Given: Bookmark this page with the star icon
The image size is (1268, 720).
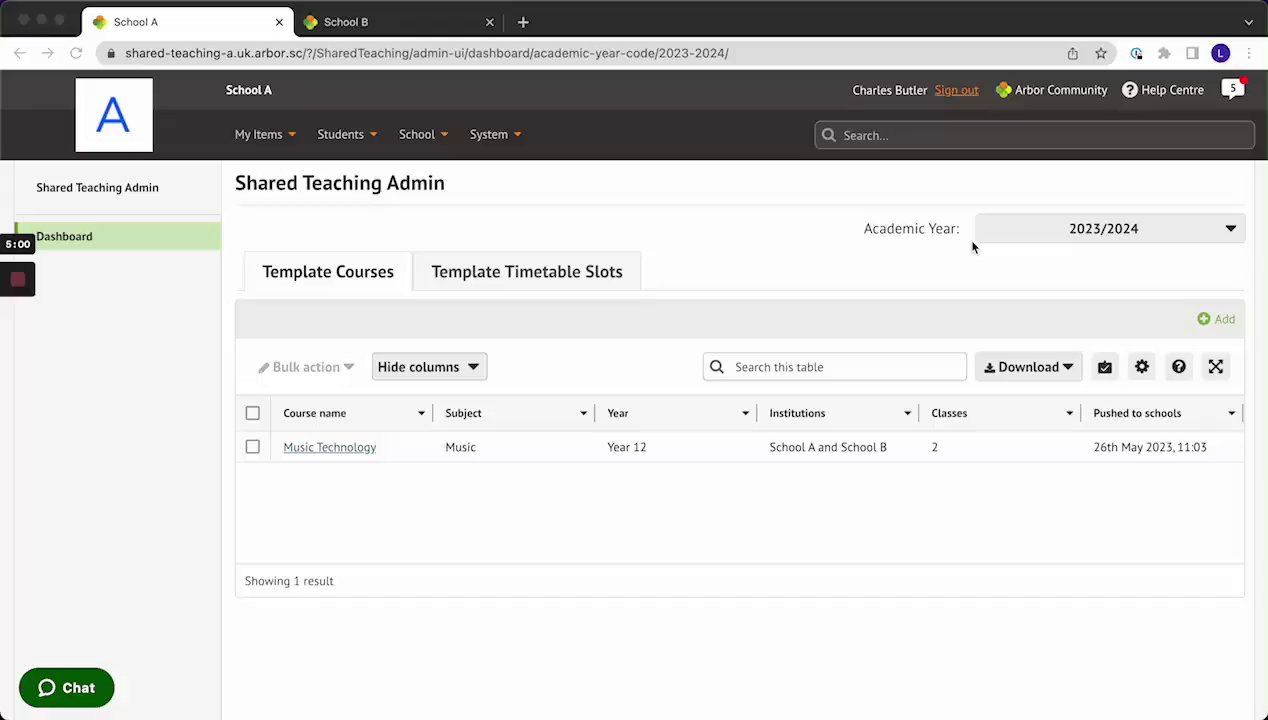Looking at the screenshot, I should coord(1101,53).
